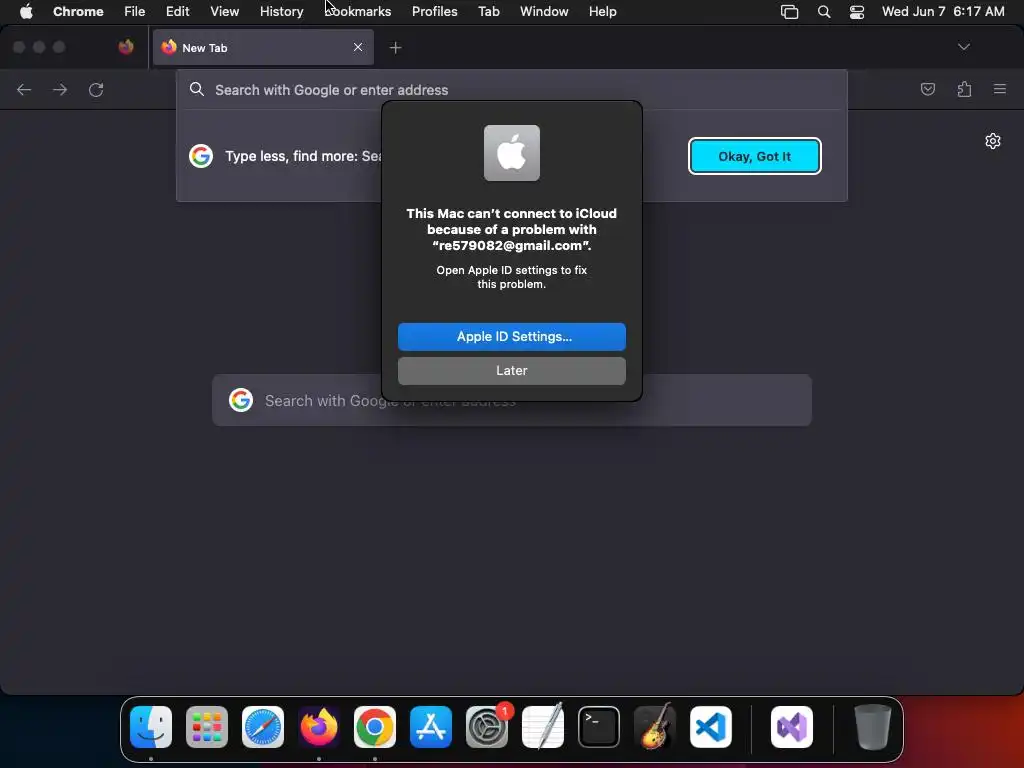Open Finder from the dock

point(151,727)
